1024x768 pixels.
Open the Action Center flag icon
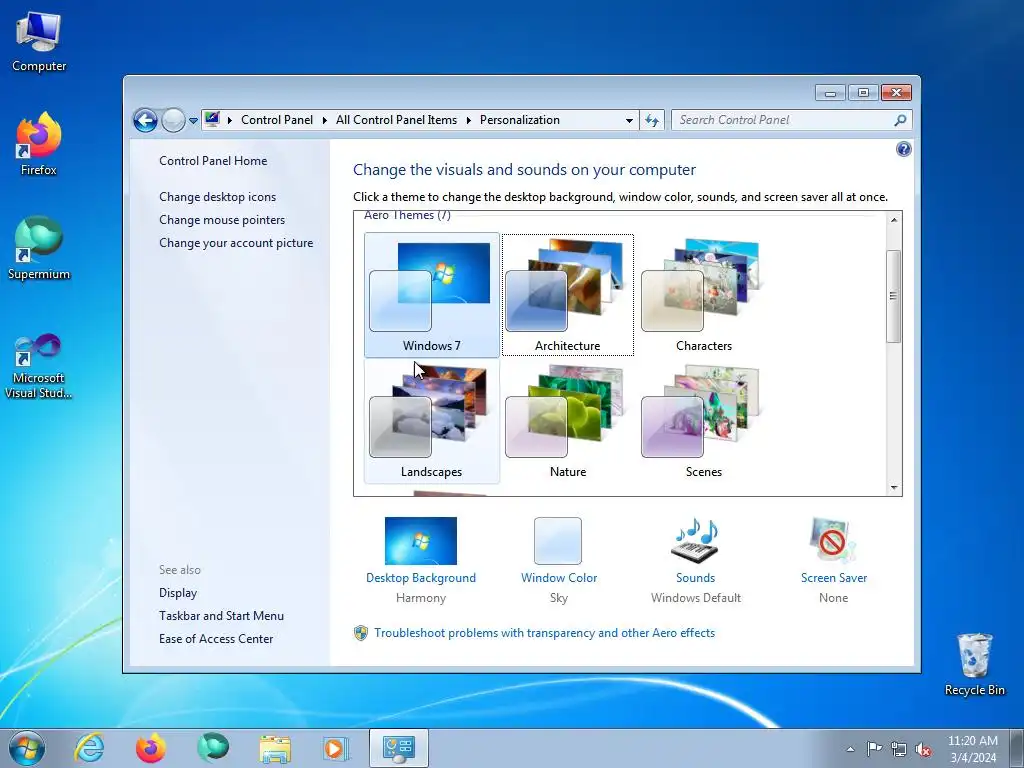(x=874, y=749)
